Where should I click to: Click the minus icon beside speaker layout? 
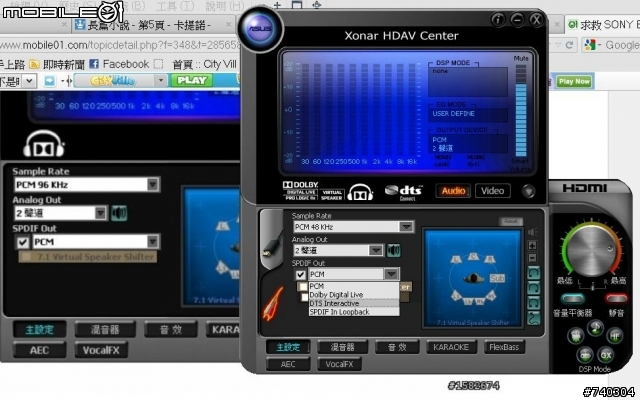coord(533,258)
